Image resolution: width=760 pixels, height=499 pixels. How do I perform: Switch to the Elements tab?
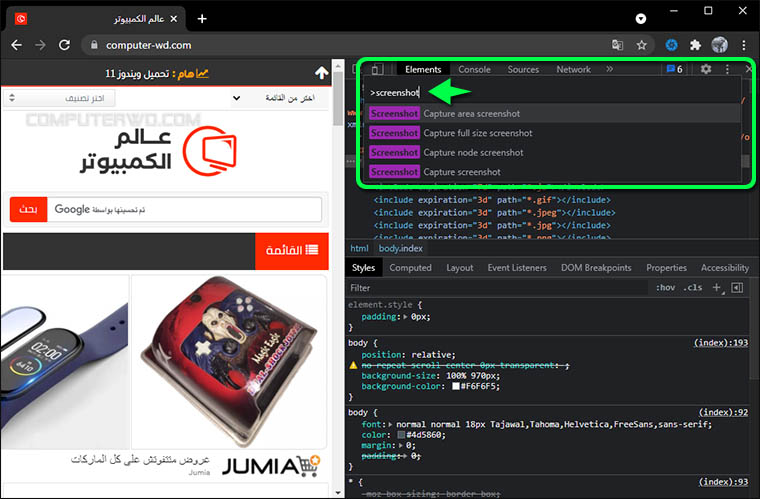(x=423, y=69)
